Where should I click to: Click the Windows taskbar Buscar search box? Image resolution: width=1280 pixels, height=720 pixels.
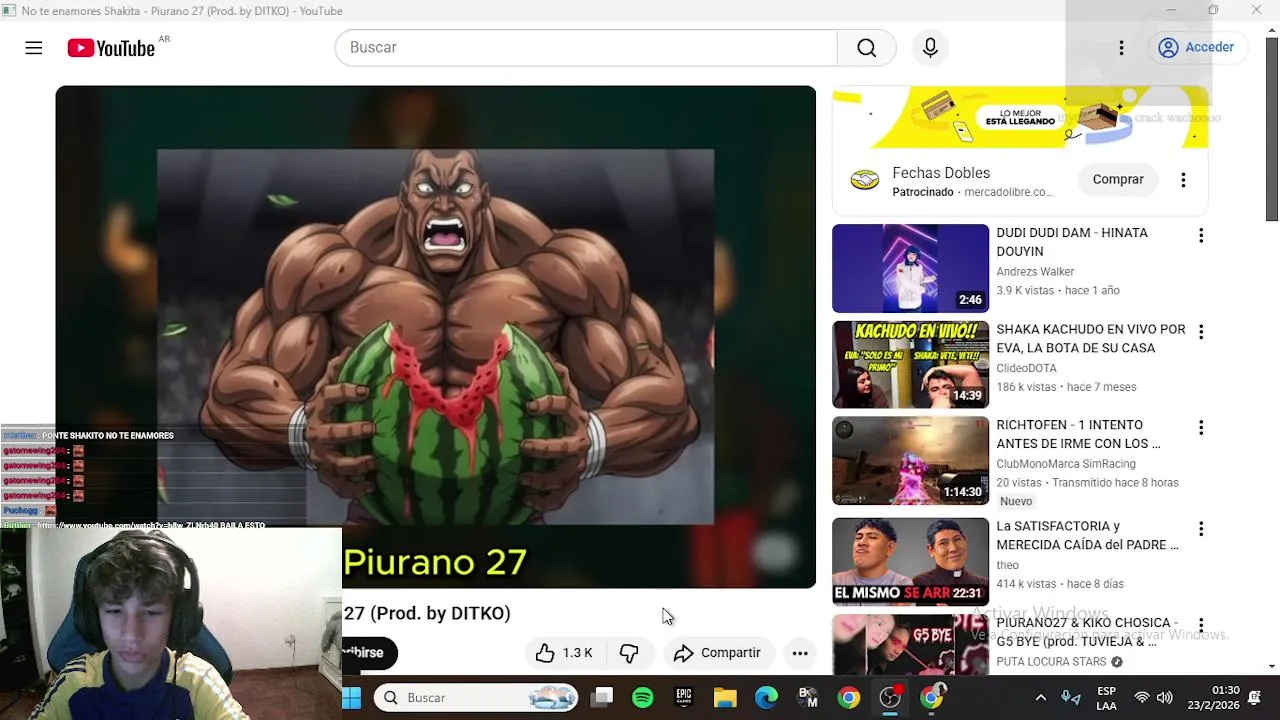coord(476,698)
